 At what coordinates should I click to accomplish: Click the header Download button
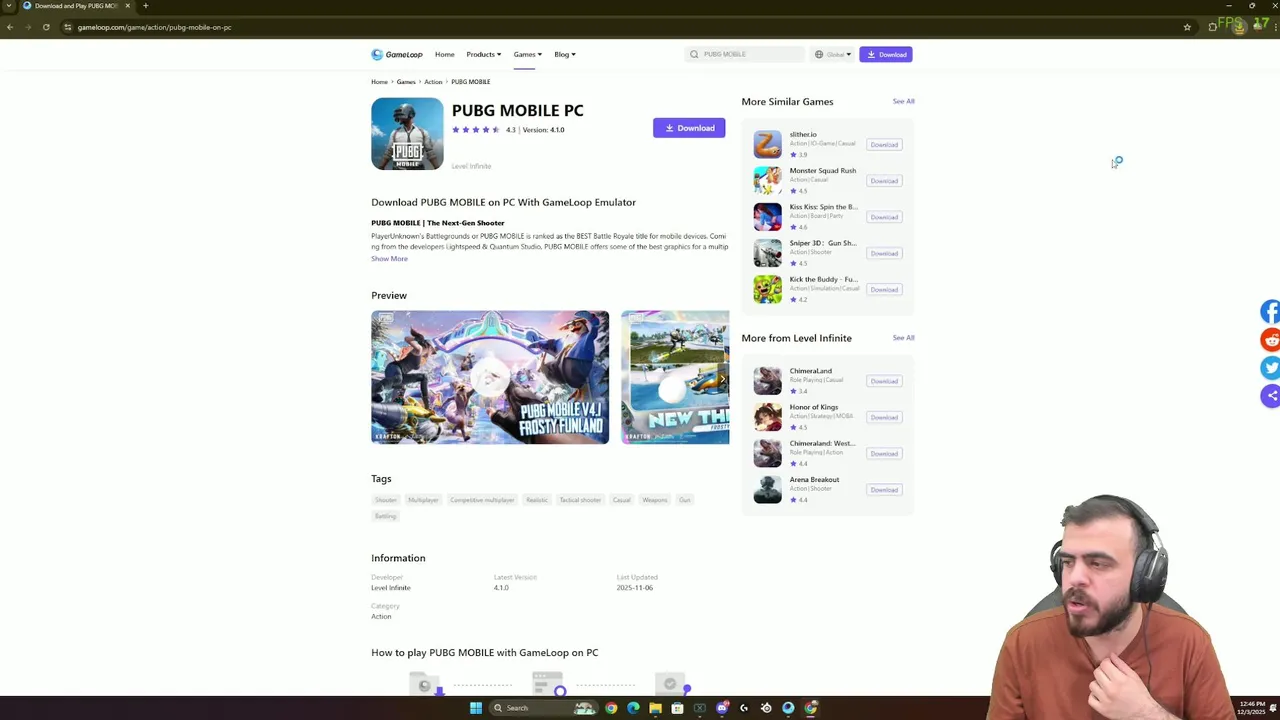click(886, 54)
